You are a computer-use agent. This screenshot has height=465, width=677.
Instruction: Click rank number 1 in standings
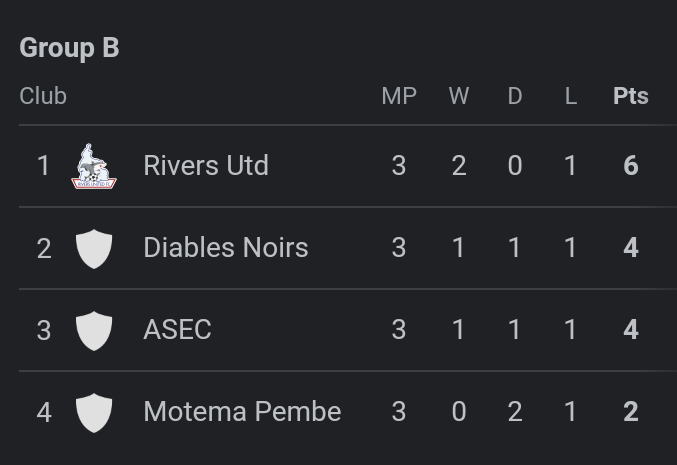43,166
